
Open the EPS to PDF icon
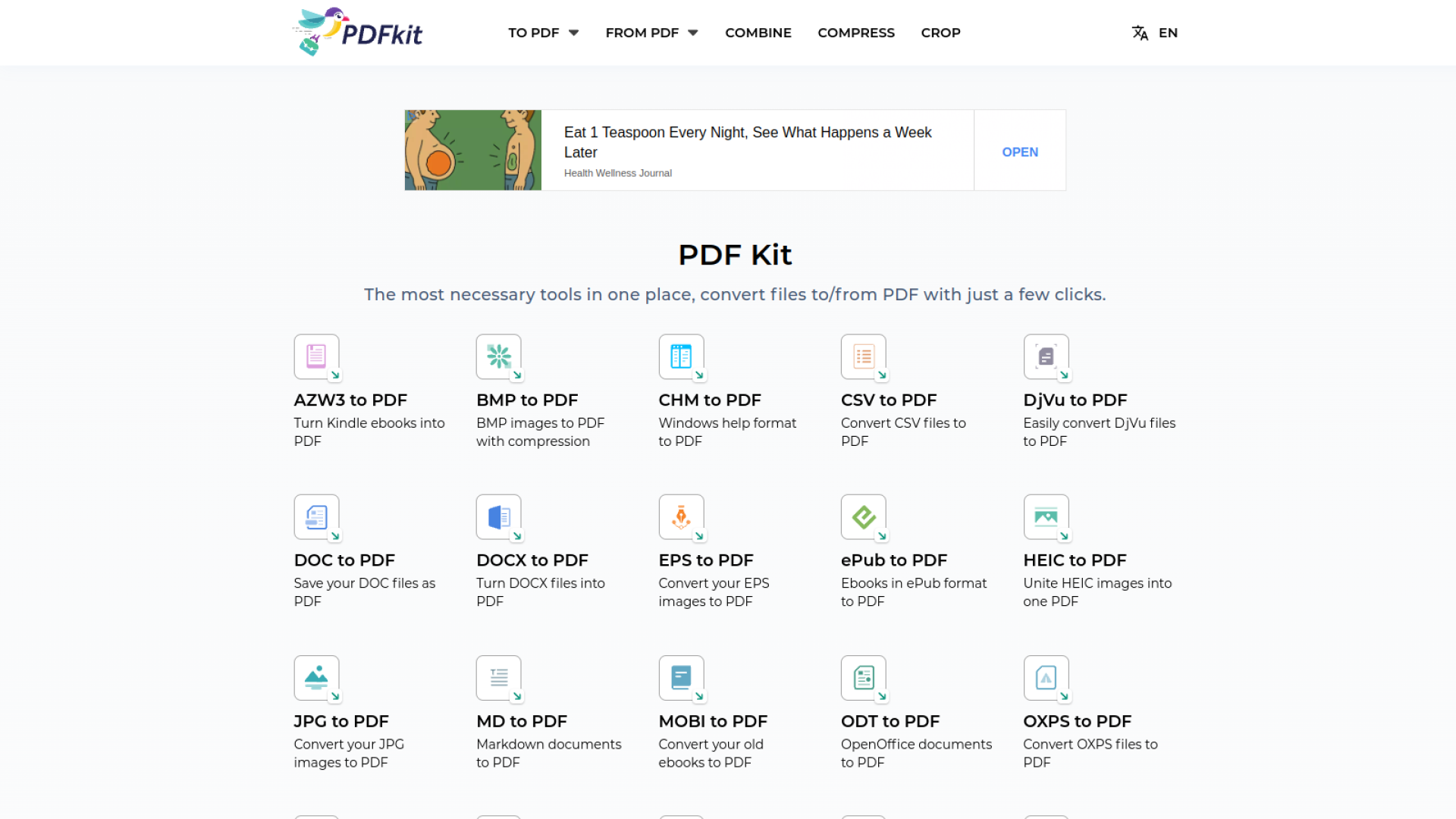pyautogui.click(x=681, y=518)
